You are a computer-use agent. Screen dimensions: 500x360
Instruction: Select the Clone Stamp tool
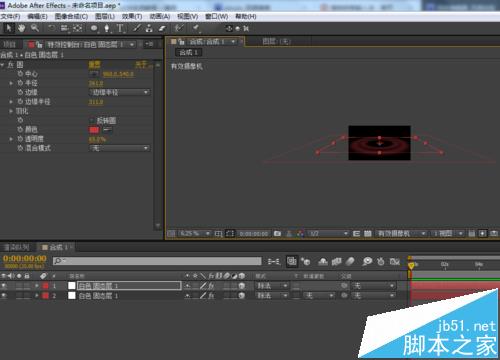coord(149,28)
